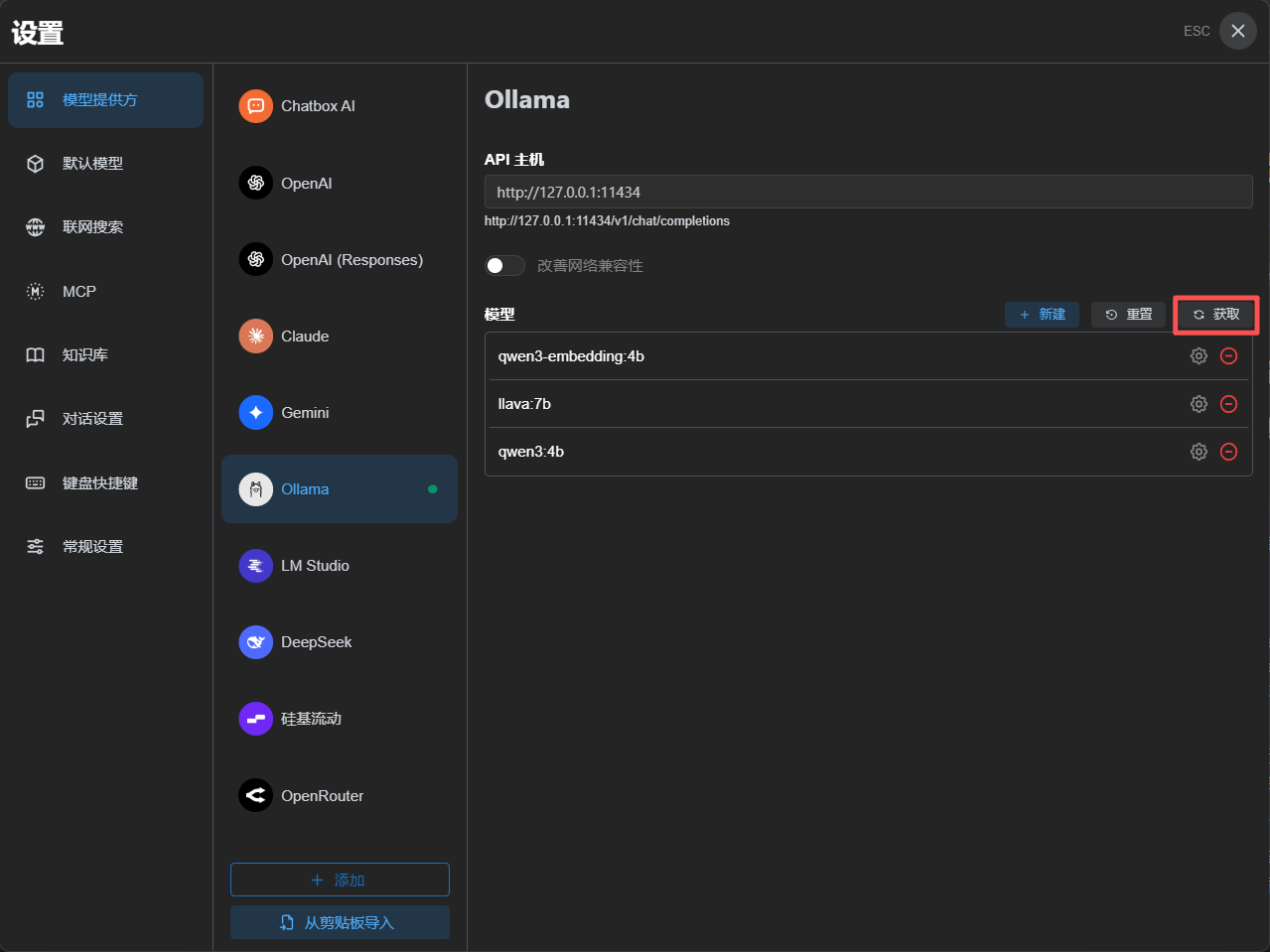Image resolution: width=1270 pixels, height=952 pixels.
Task: Click the green status dot beside Ollama
Action: point(432,488)
